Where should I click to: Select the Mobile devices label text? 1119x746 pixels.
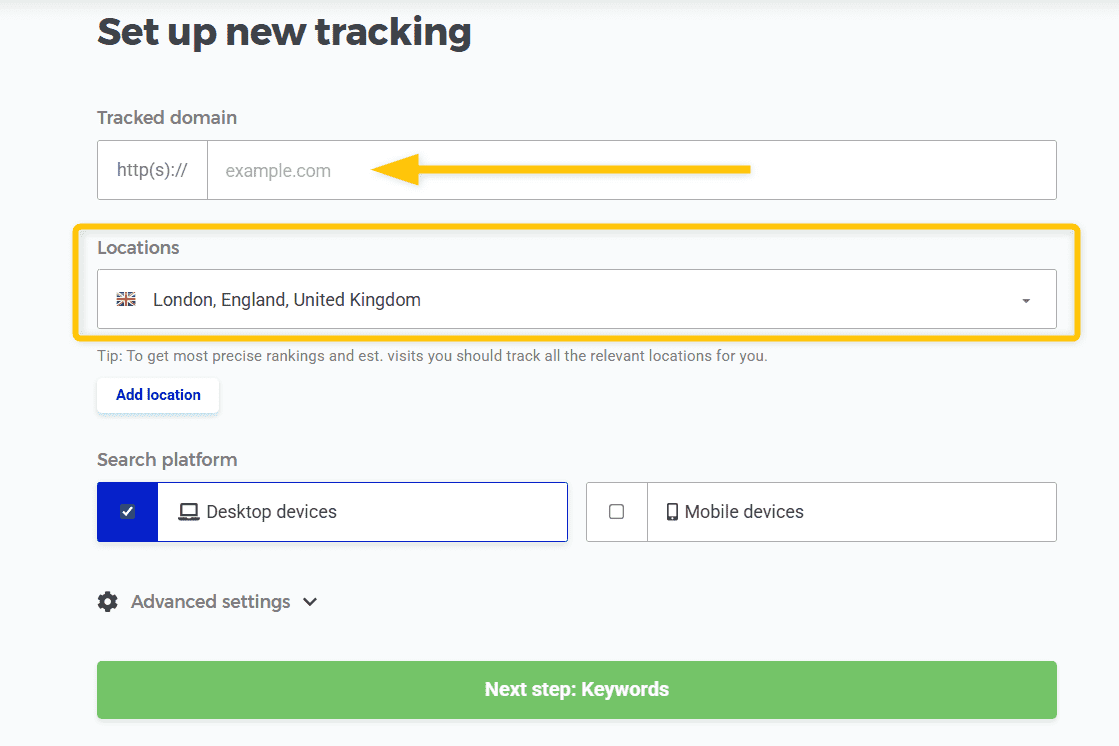pyautogui.click(x=744, y=512)
